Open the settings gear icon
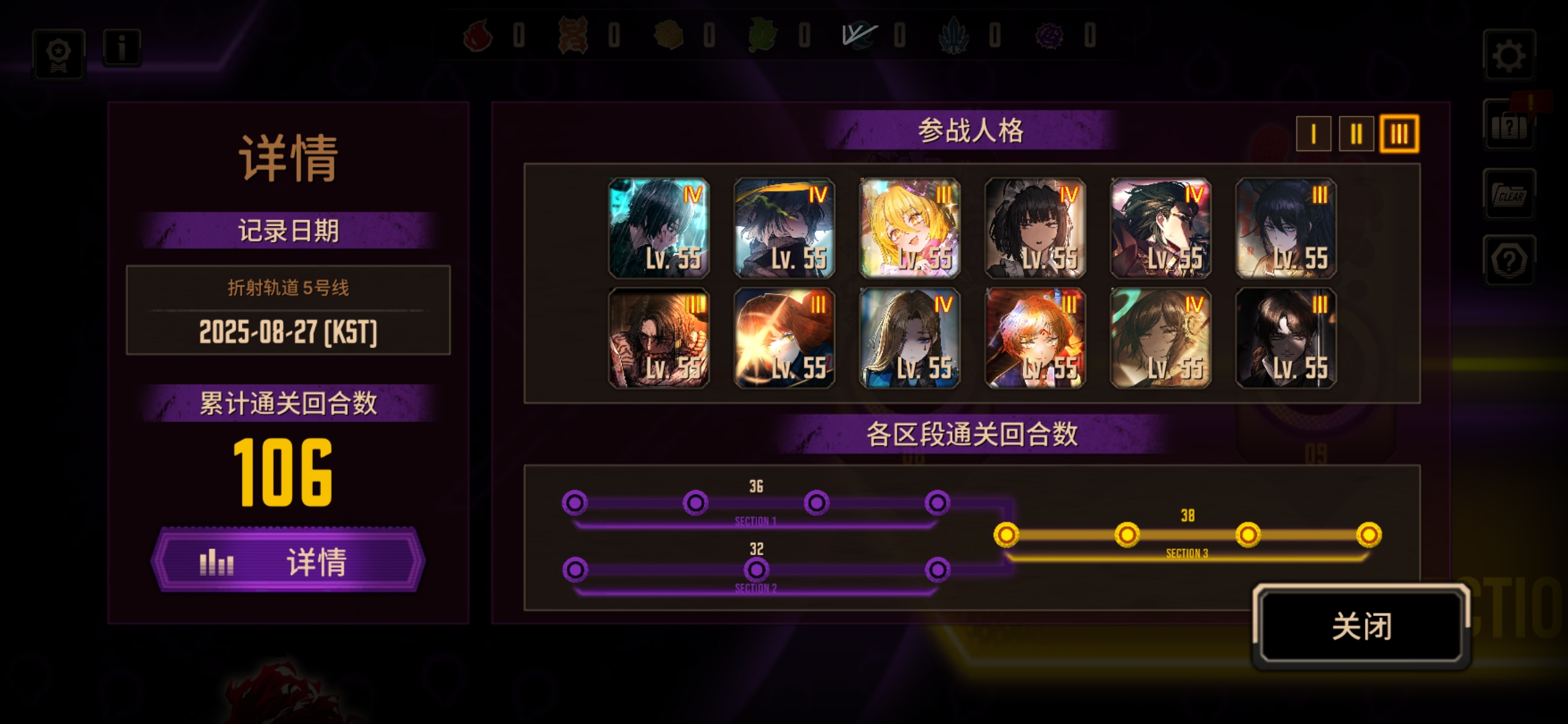1568x724 pixels. 1509,55
